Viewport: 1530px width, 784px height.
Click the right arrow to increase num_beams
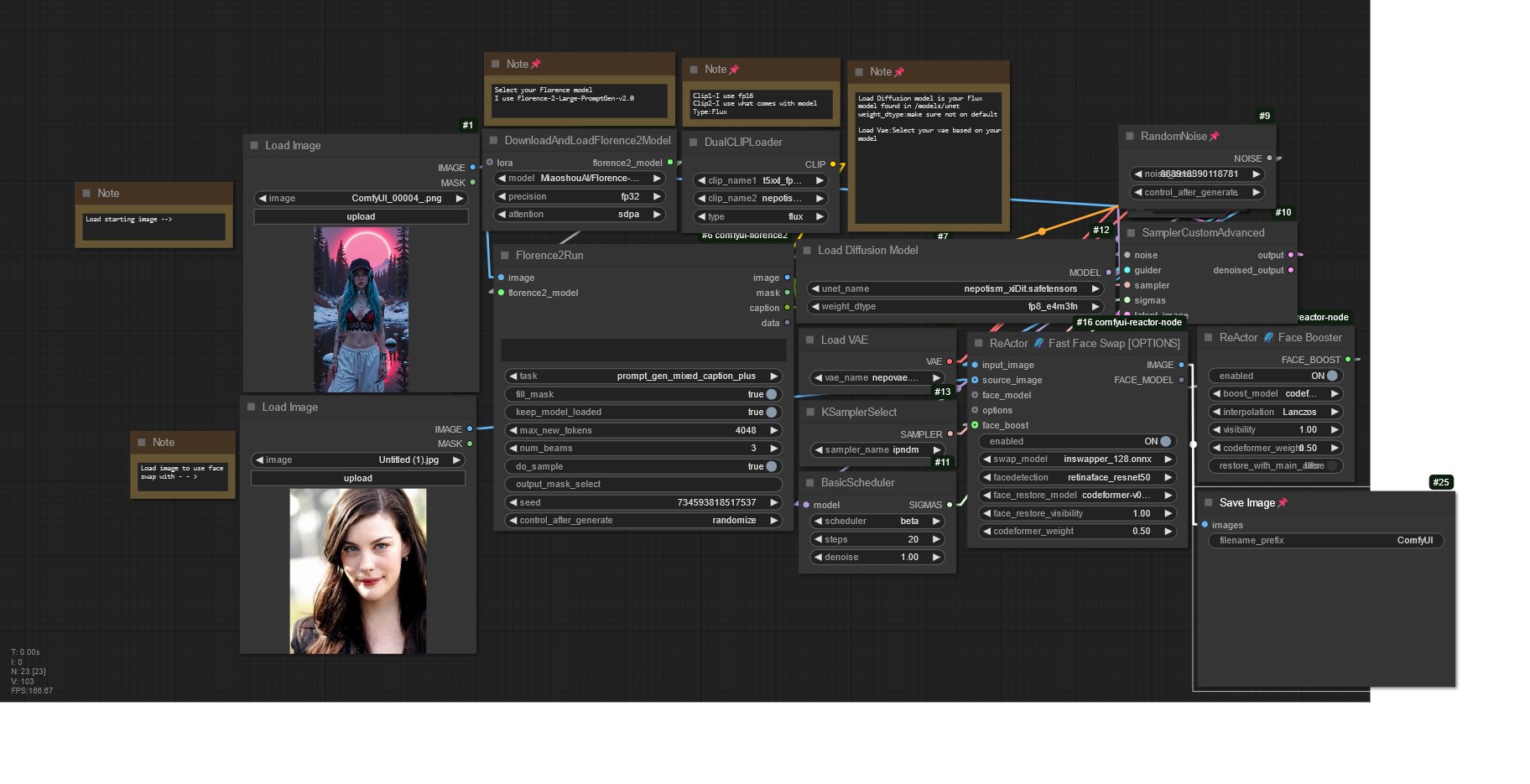pos(773,449)
